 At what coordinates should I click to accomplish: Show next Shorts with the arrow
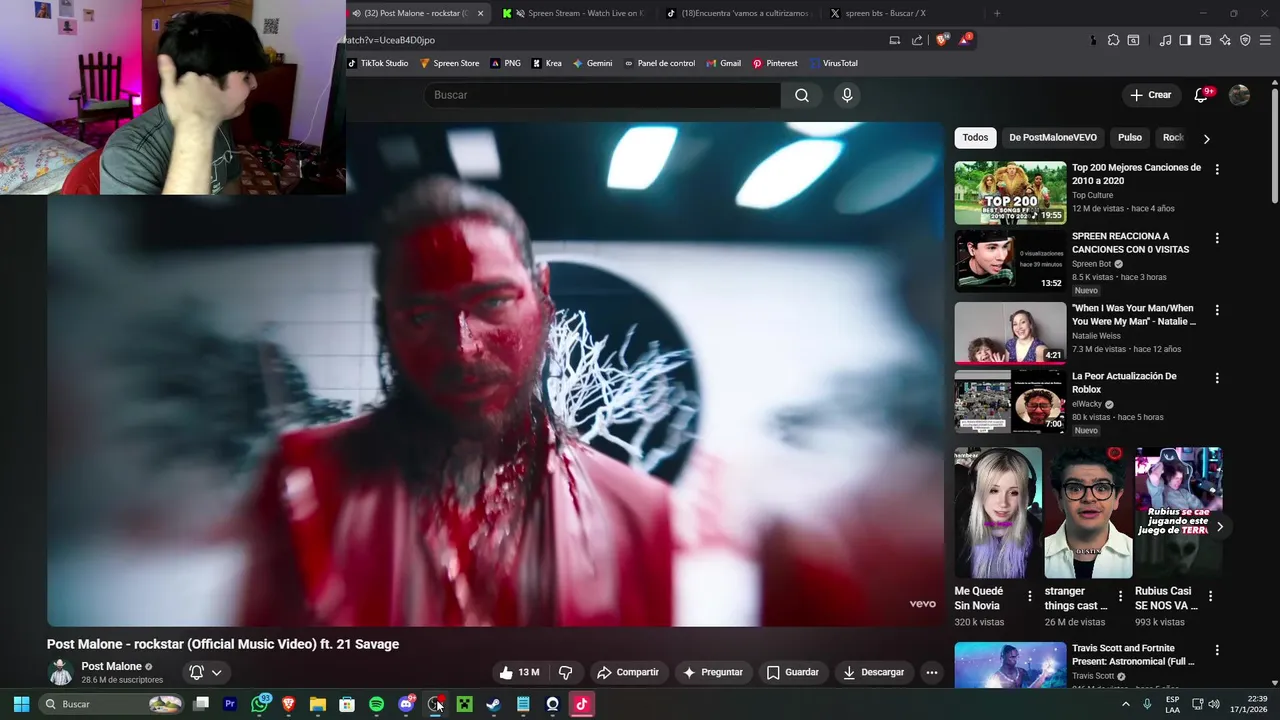point(1219,526)
